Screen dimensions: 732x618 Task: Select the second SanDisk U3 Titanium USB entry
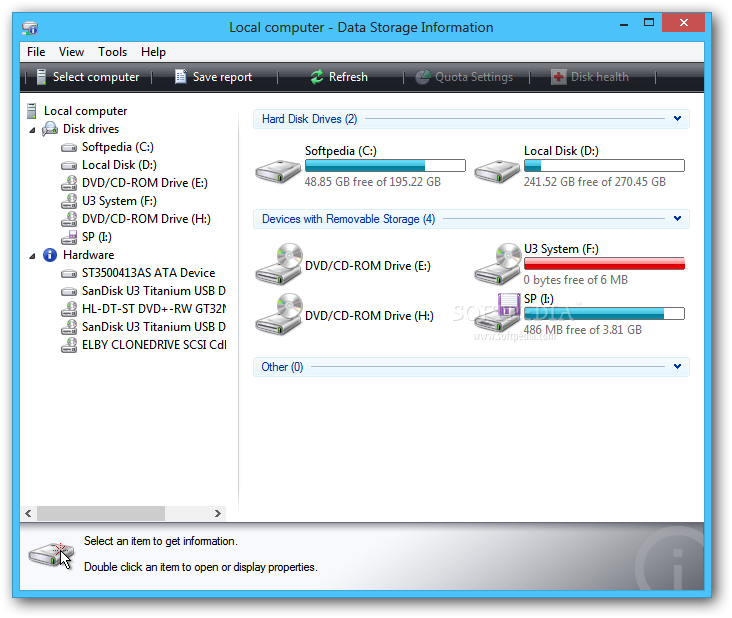coord(154,327)
